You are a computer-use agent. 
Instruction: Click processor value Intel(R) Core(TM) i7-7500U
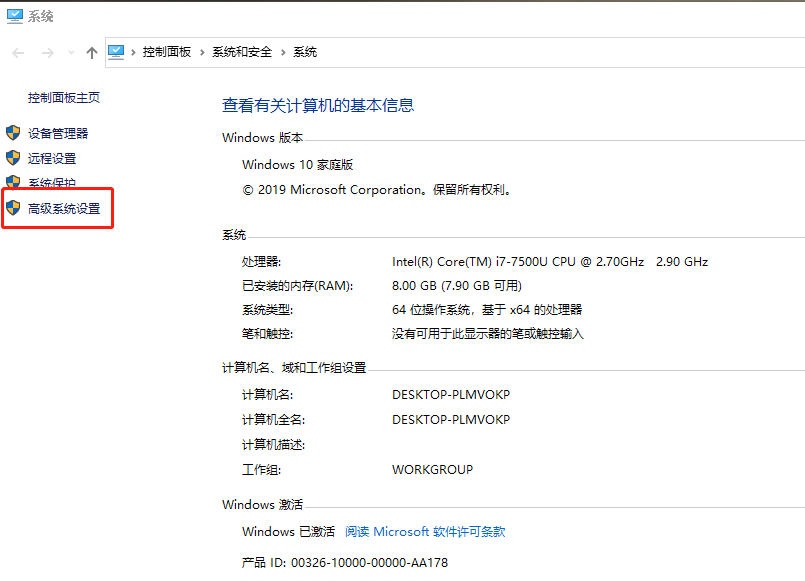[x=550, y=262]
